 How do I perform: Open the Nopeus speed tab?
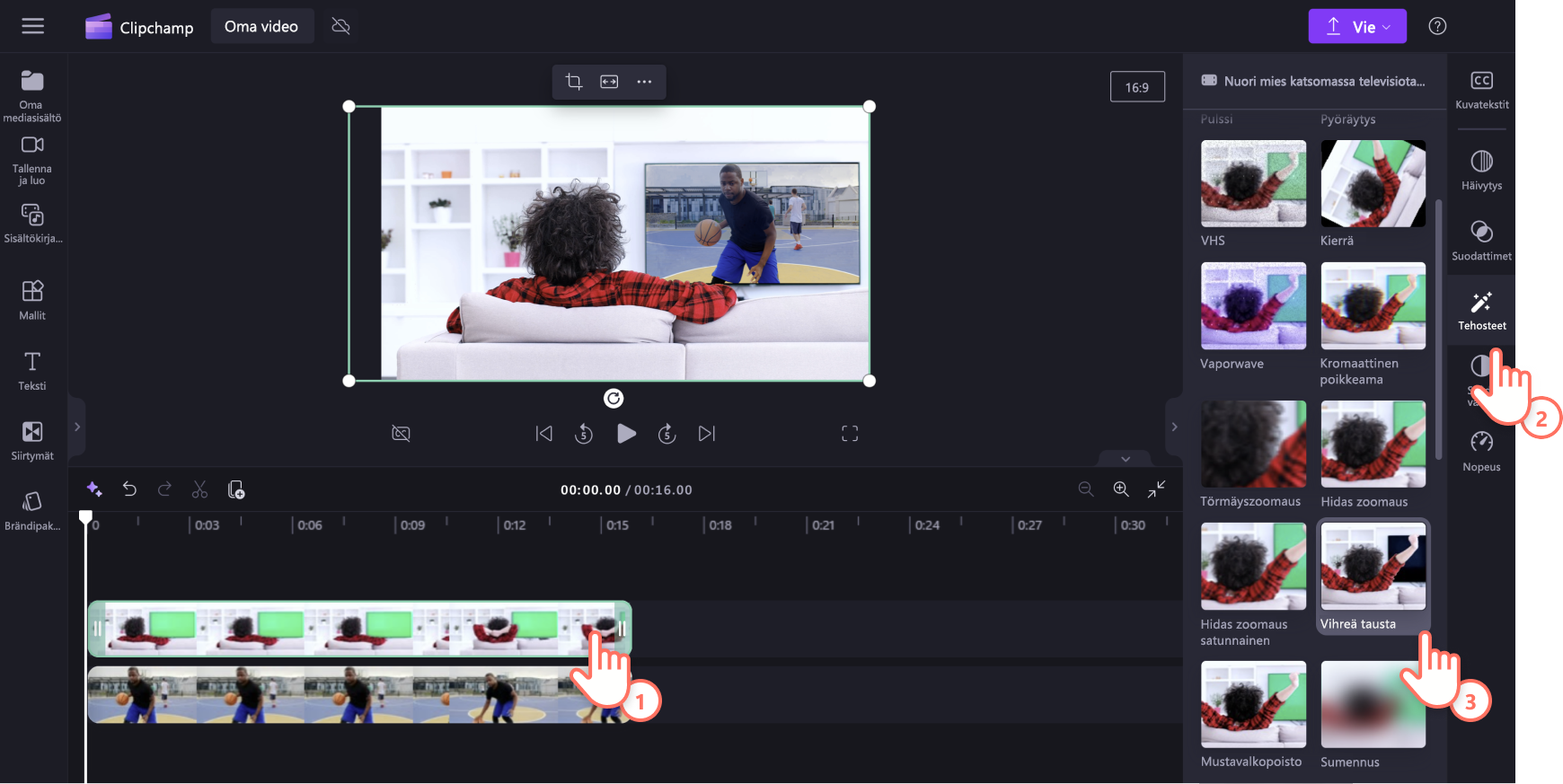1482,451
